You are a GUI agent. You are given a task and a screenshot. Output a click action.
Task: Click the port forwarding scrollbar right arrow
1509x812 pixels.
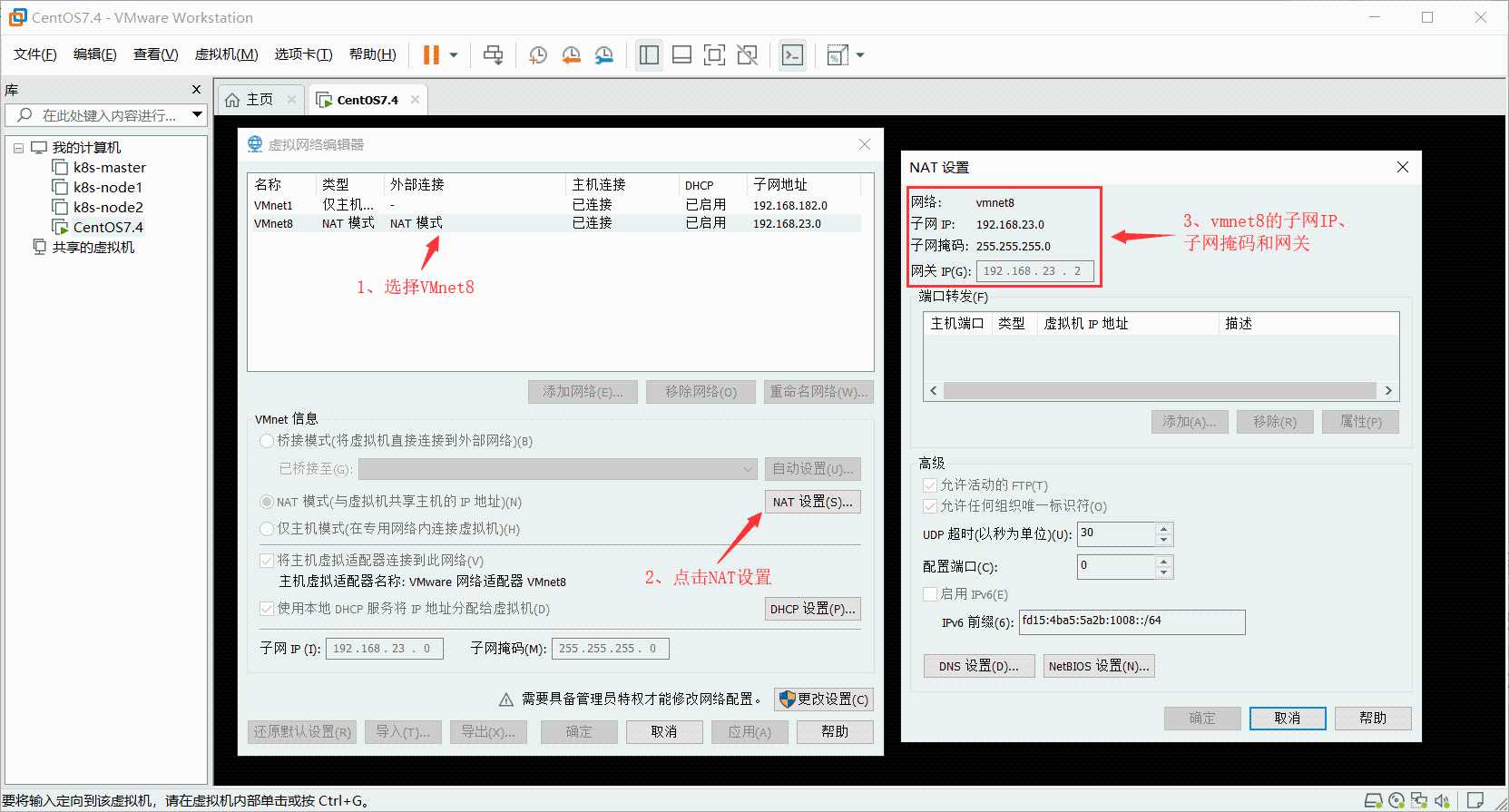coord(1388,391)
